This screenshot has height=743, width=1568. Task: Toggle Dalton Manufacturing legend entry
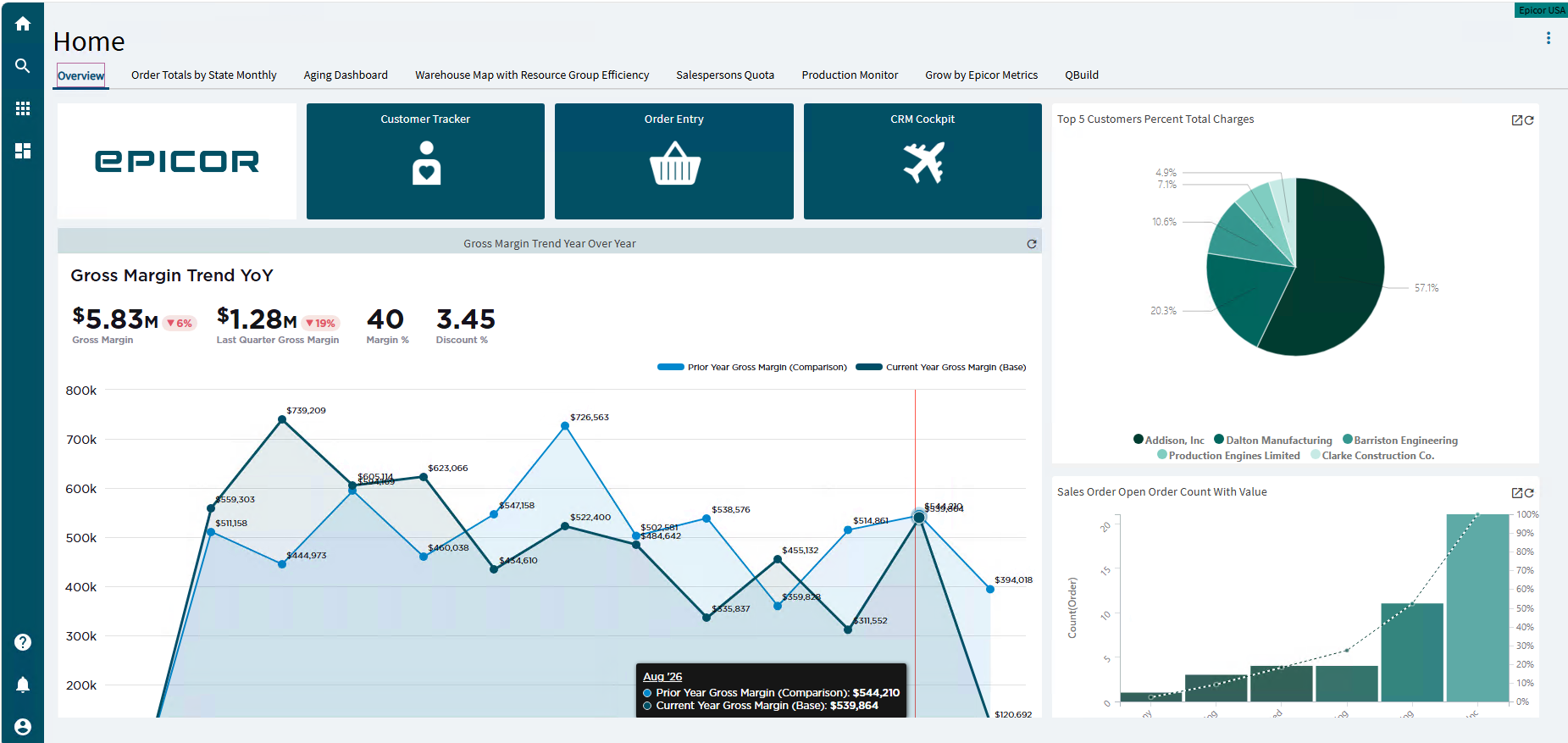tap(1273, 440)
